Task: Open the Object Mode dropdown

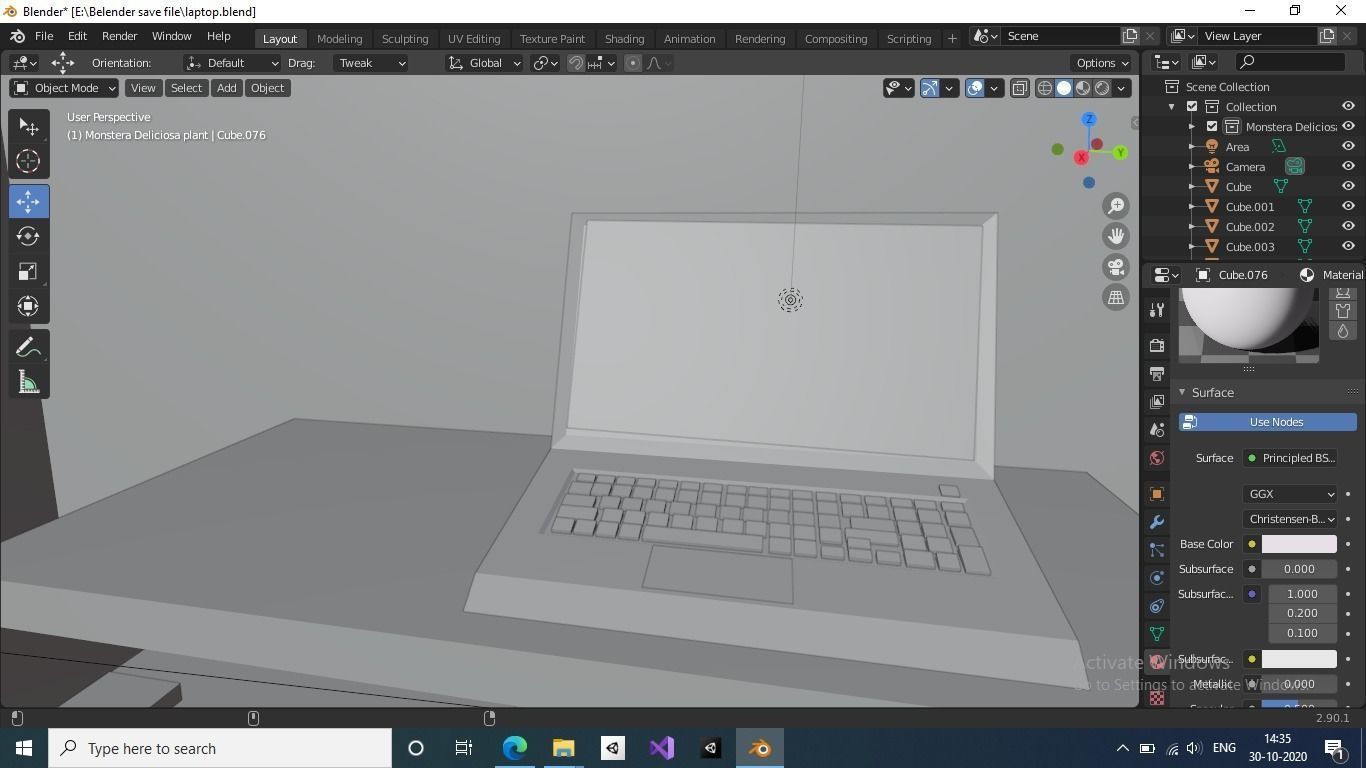Action: 65,88
